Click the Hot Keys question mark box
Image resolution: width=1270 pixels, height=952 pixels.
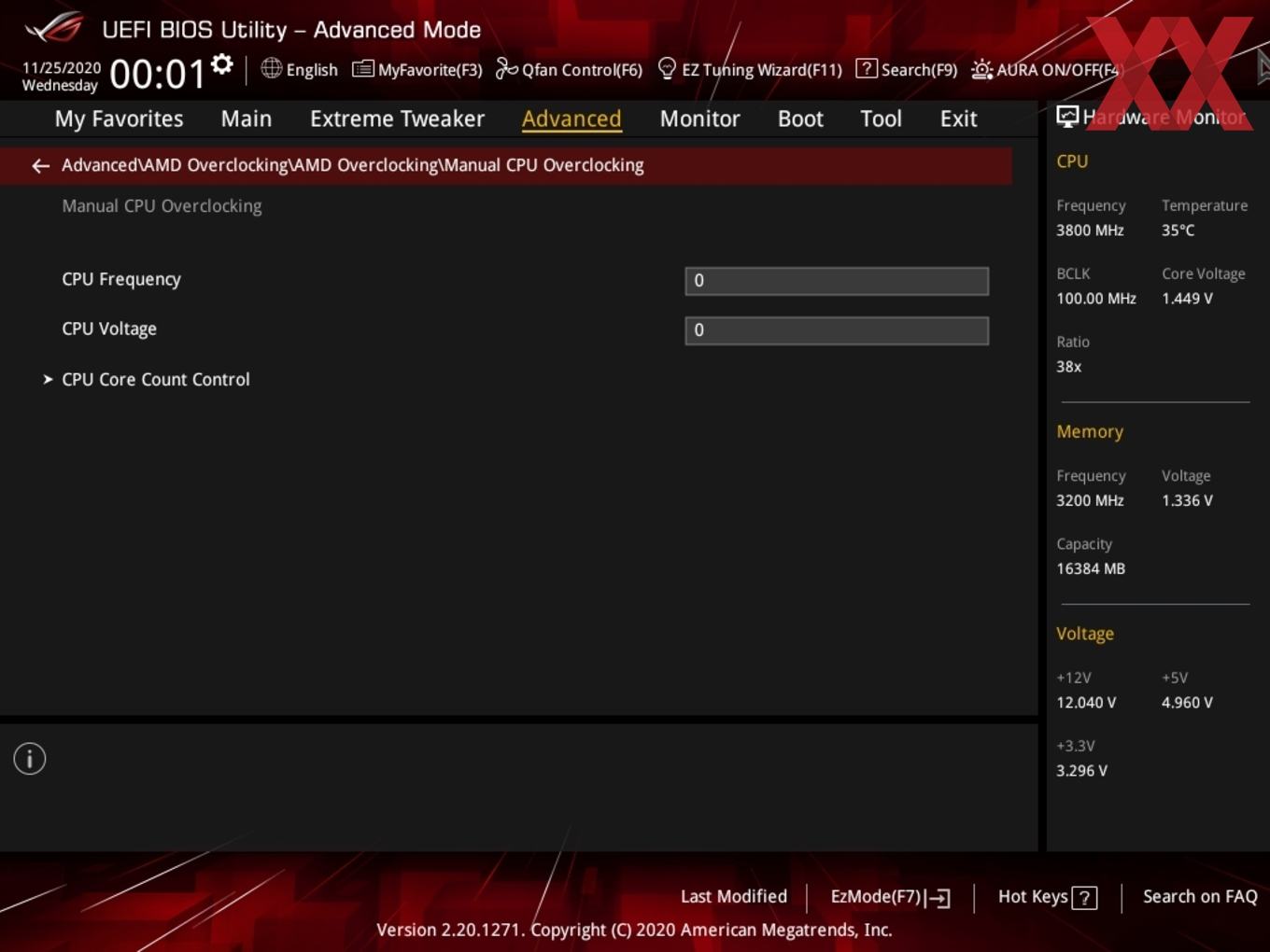1084,898
